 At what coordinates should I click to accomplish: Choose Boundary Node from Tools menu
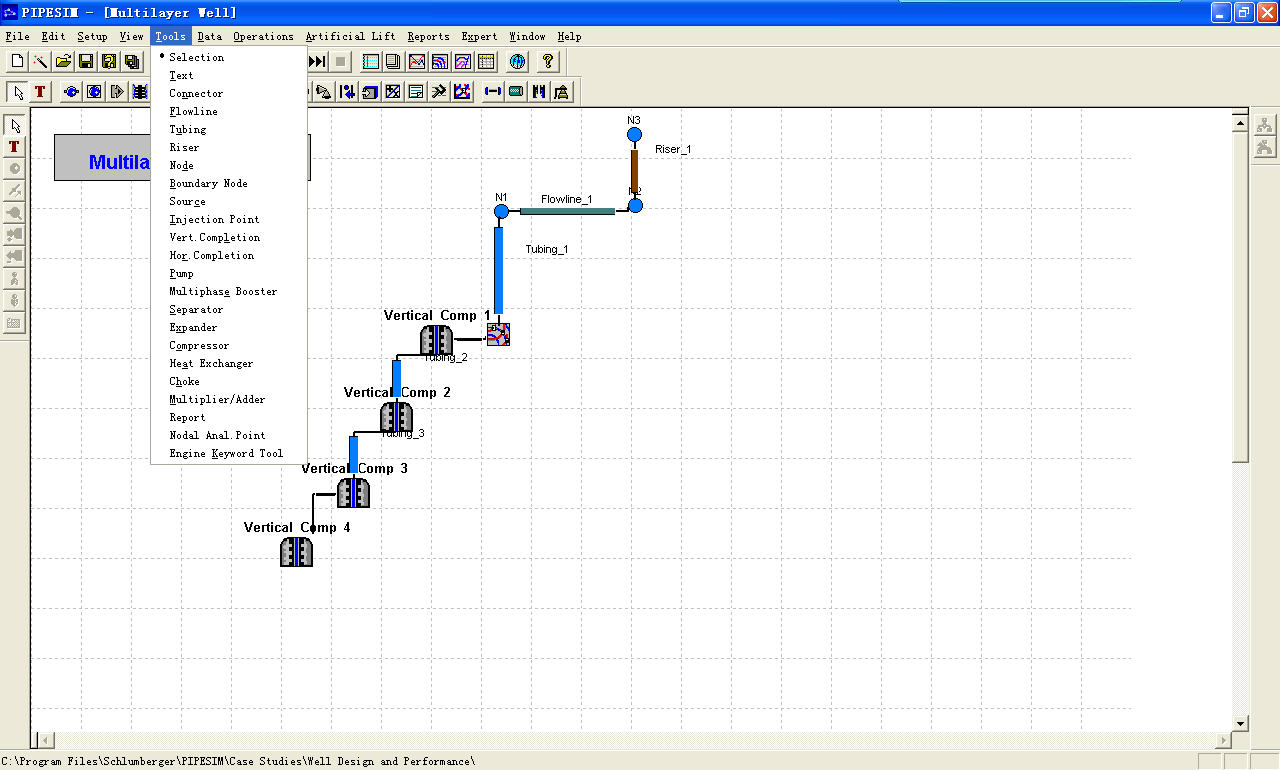229,183
